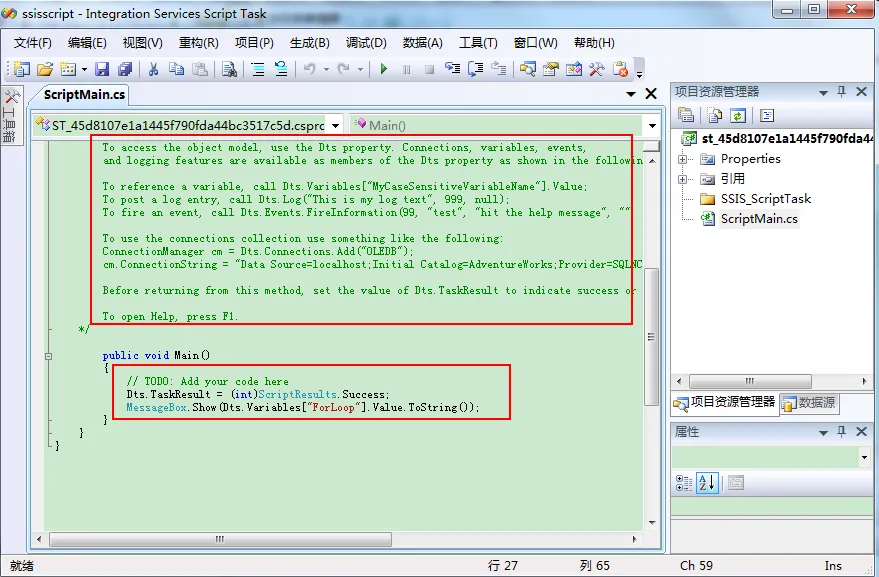Toggle the pin on project explorer panel
Image resolution: width=879 pixels, height=577 pixels.
click(841, 91)
